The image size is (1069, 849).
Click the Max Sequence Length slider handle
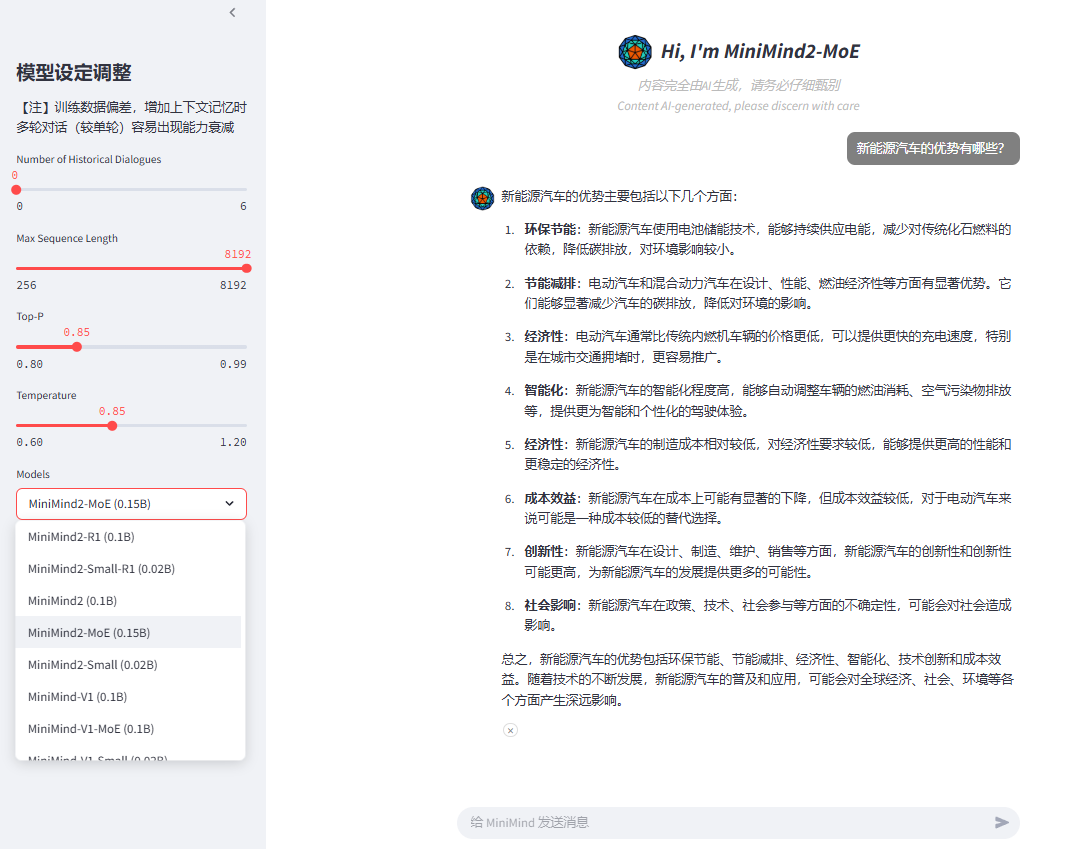coord(247,269)
